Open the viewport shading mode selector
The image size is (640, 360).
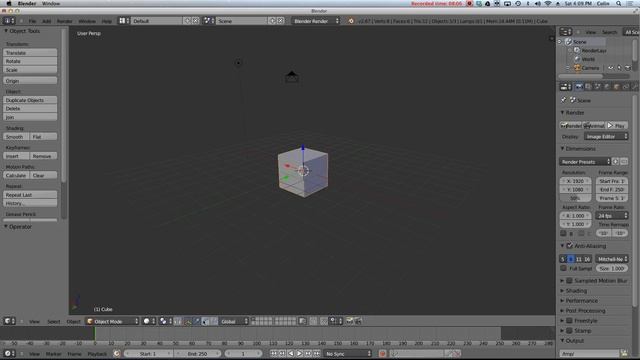(149, 321)
